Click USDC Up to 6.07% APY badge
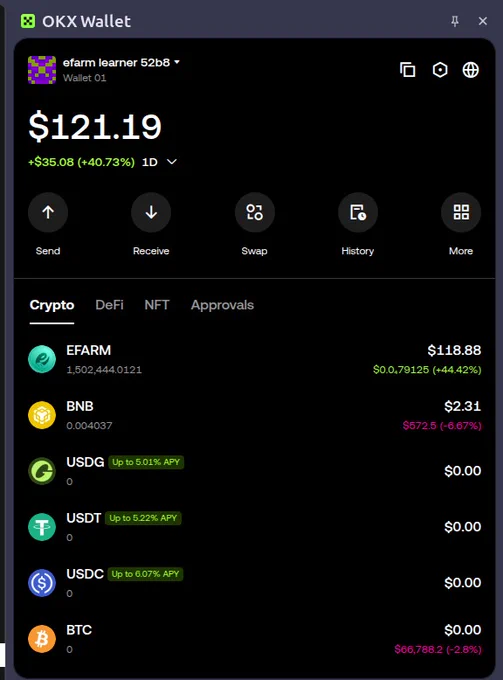Viewport: 503px width, 680px height. click(145, 574)
